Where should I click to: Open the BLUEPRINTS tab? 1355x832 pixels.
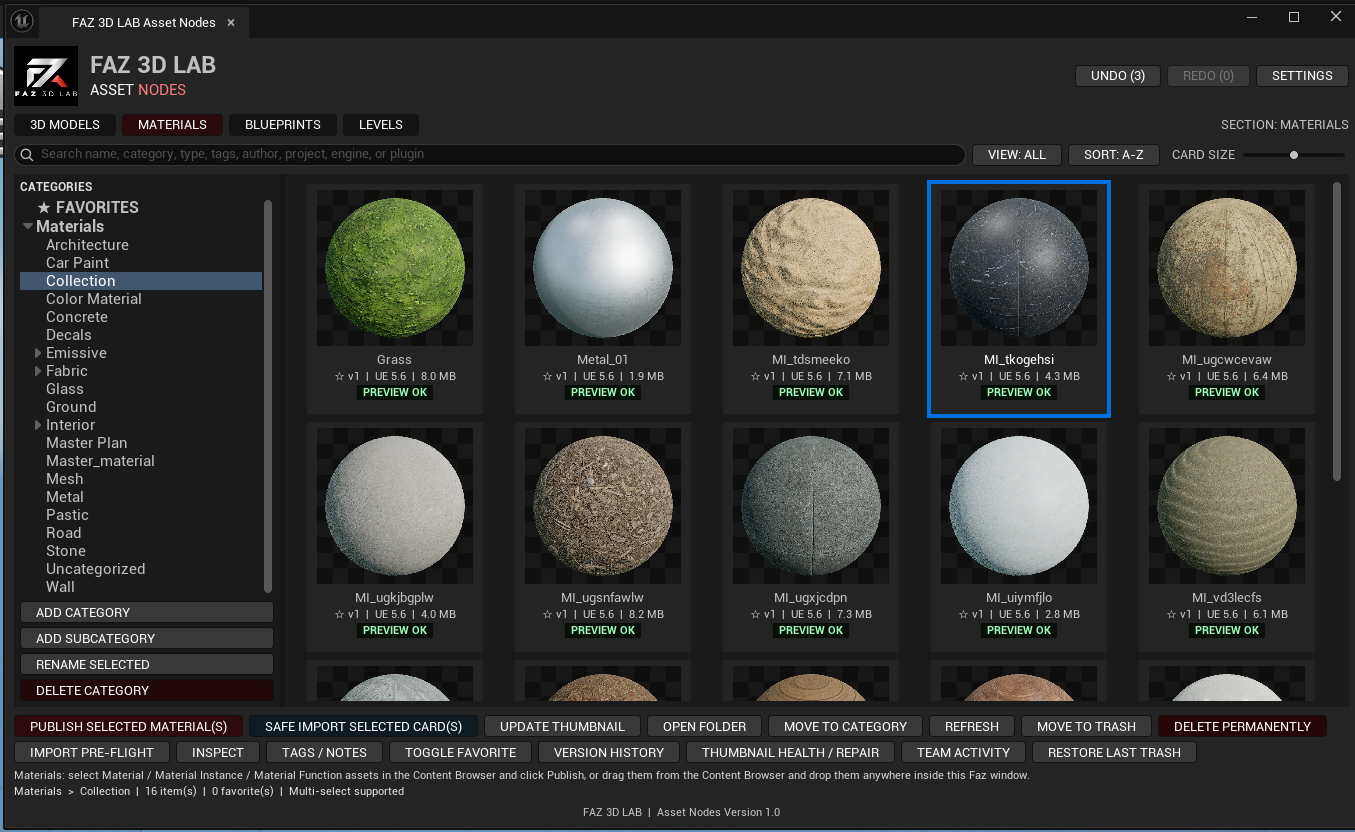282,125
